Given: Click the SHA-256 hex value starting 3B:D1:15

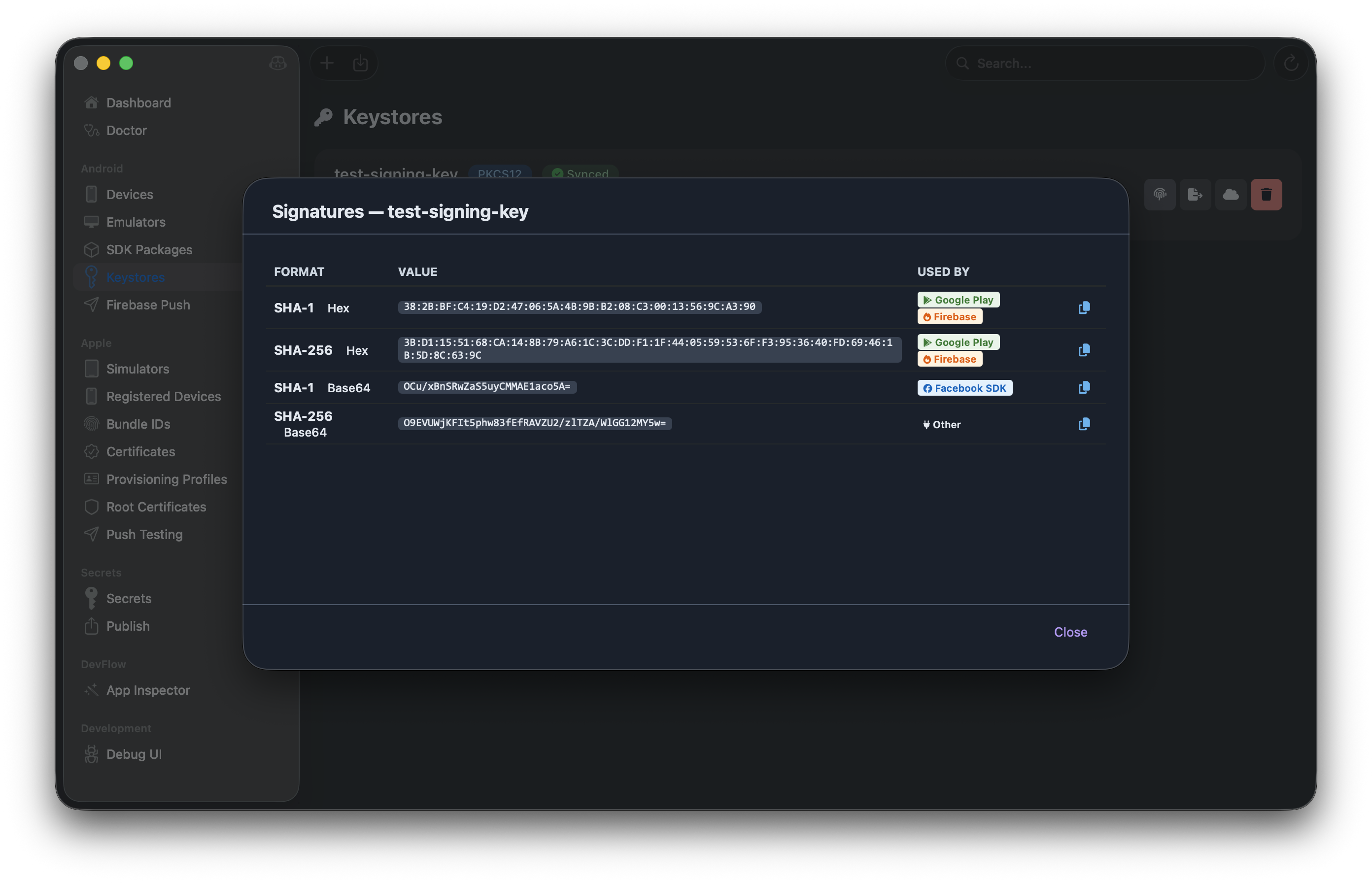Looking at the screenshot, I should tap(649, 349).
